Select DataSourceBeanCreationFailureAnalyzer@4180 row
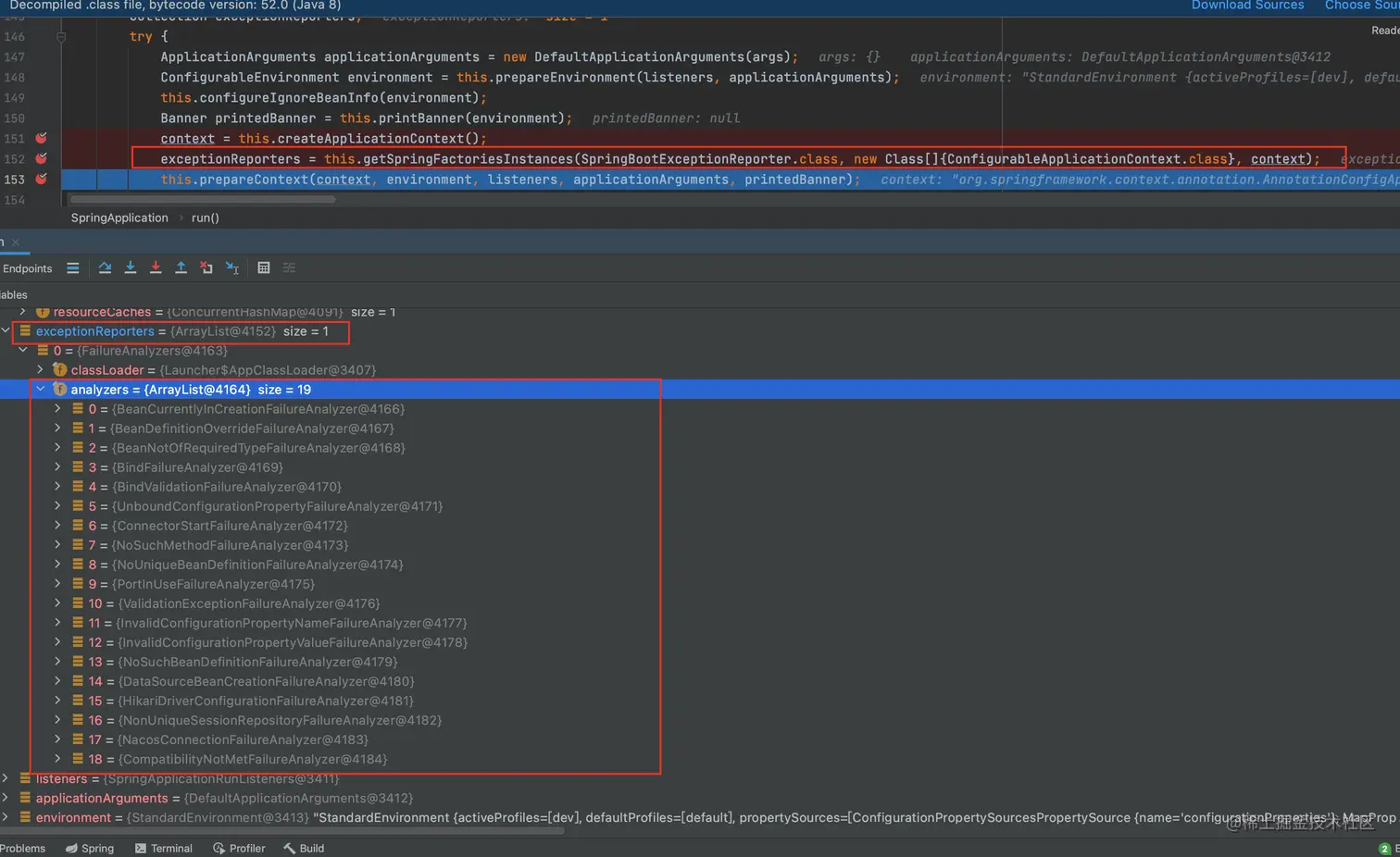Image resolution: width=1400 pixels, height=857 pixels. [x=700, y=680]
